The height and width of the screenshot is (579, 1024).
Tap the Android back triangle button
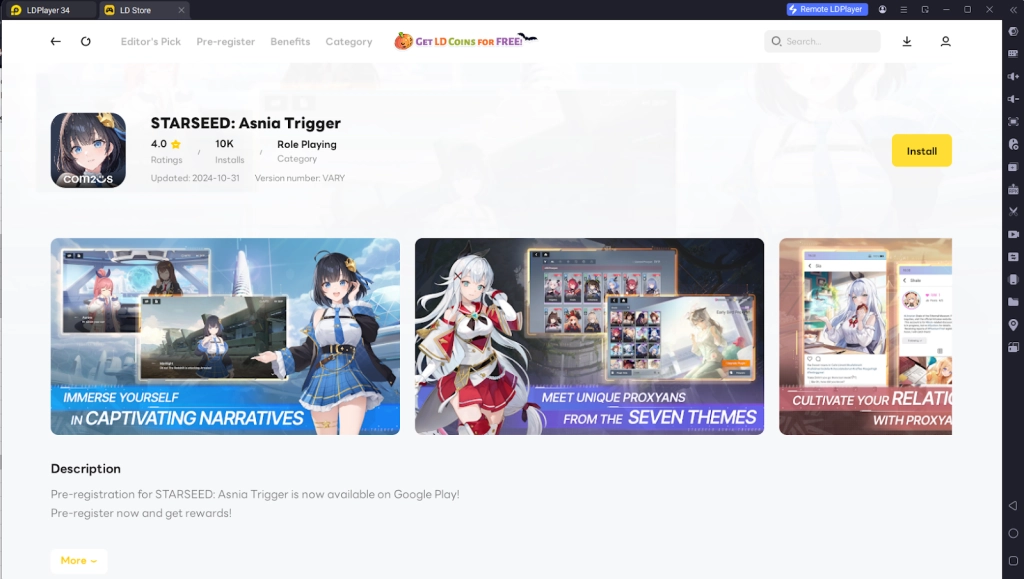[1013, 506]
